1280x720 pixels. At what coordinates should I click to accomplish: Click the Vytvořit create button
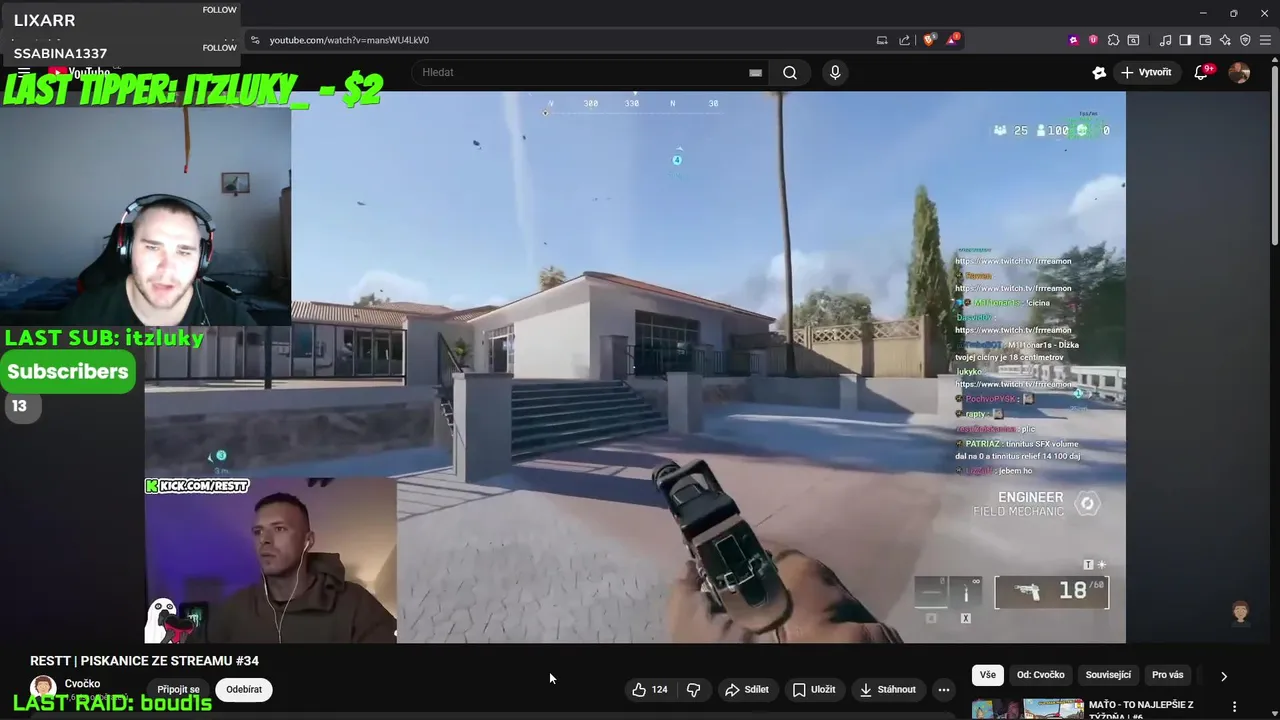pos(1146,72)
